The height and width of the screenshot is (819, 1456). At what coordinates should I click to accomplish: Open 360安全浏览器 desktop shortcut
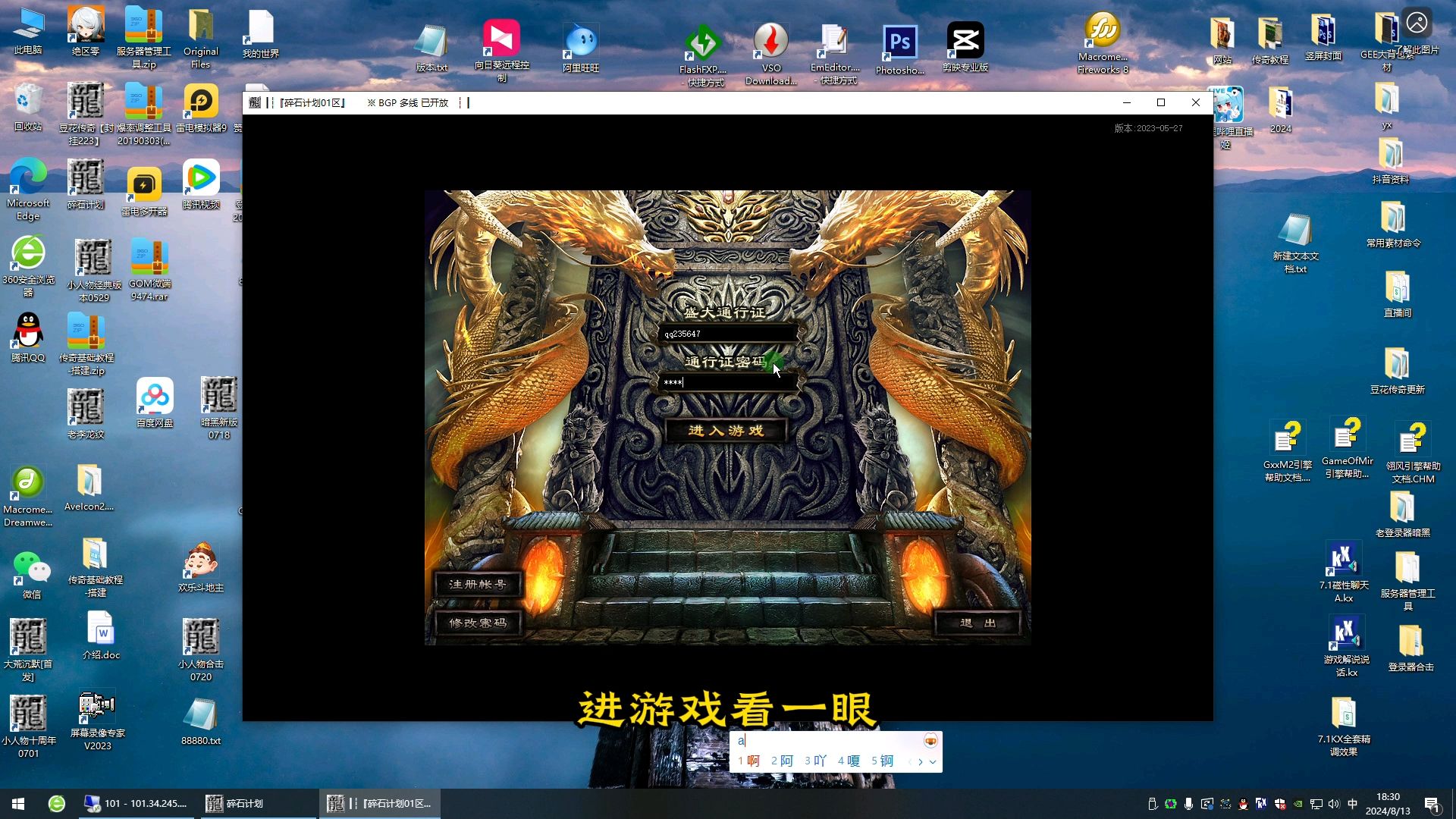28,265
